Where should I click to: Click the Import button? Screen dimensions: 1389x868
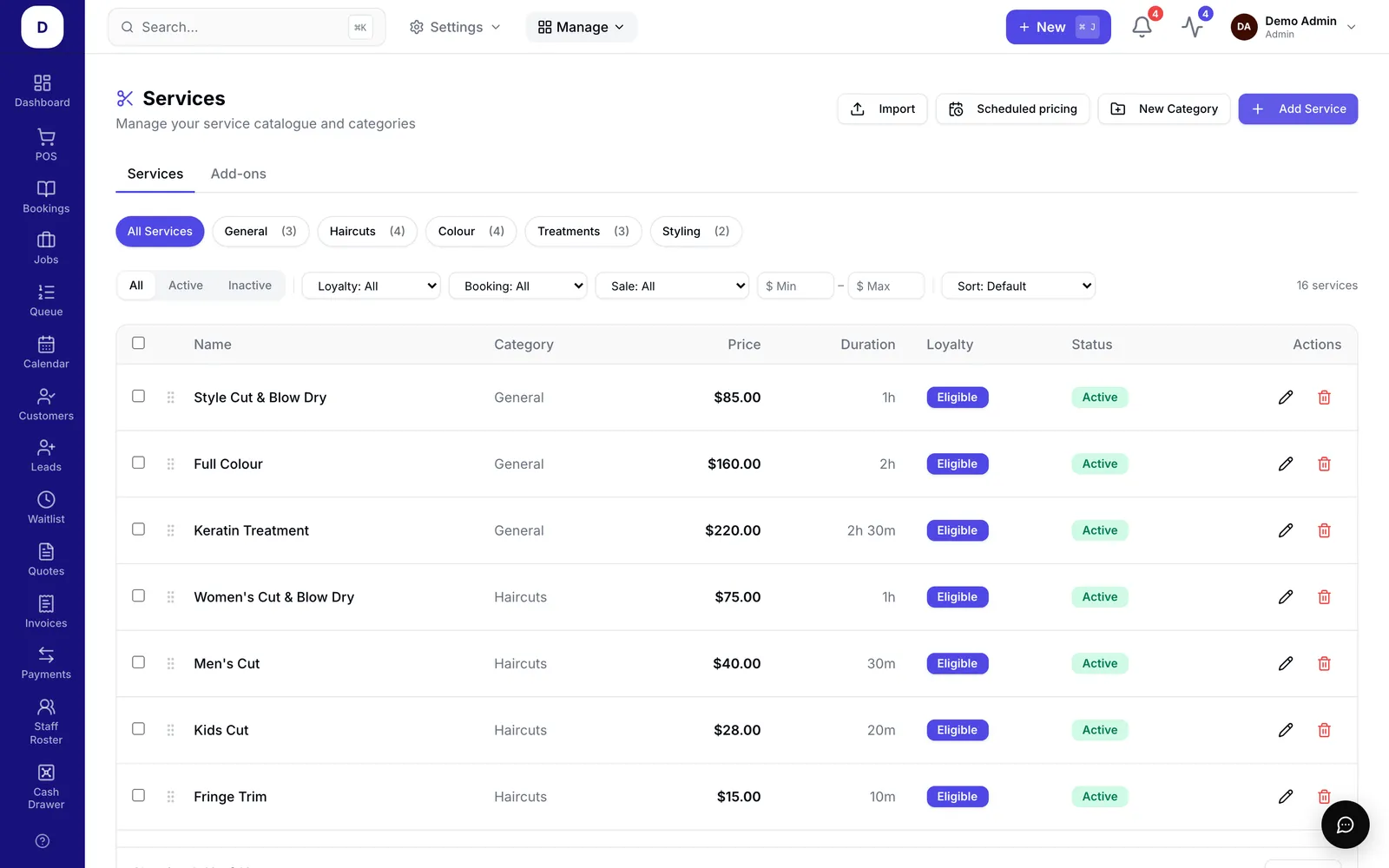[x=883, y=108]
